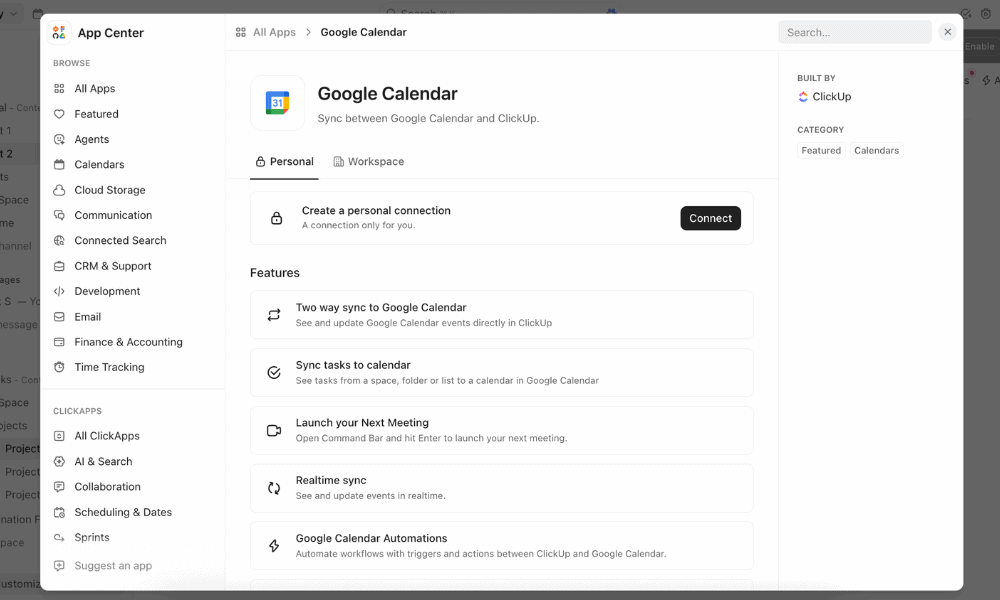Click the Sync tasks checkmark icon
1000x600 pixels.
click(274, 373)
